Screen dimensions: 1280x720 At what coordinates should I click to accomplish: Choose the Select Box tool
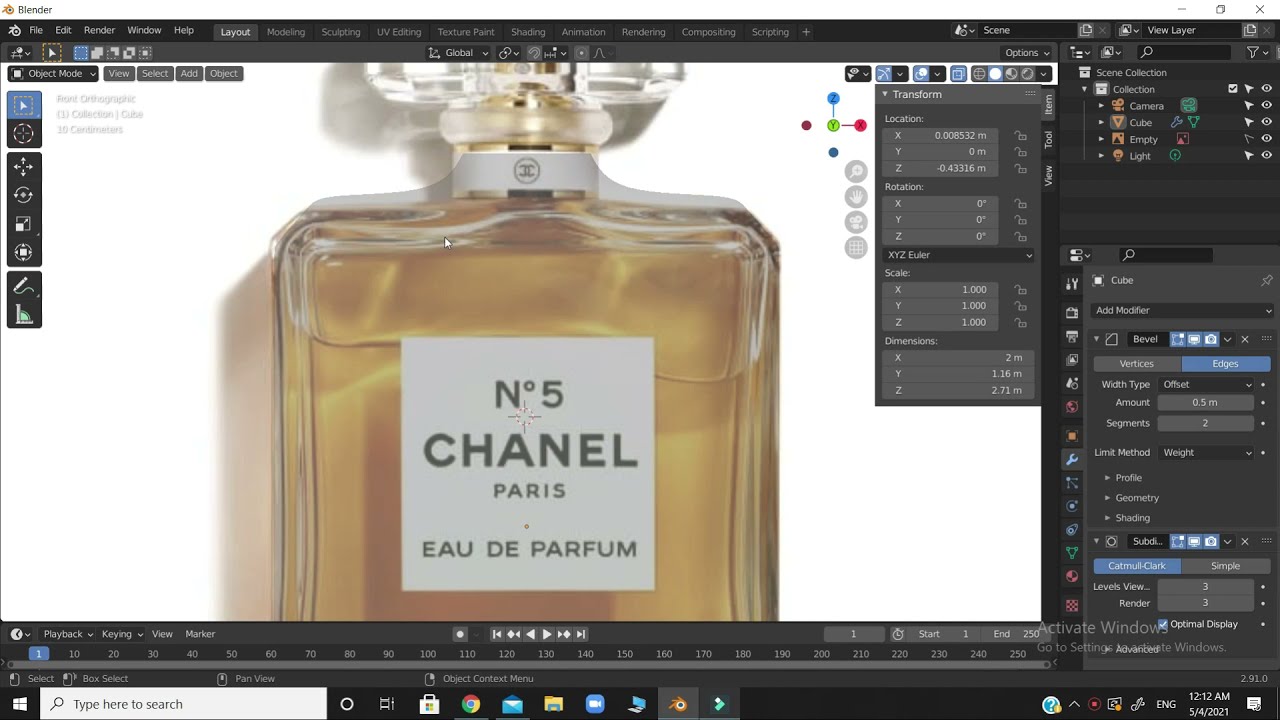pos(24,105)
